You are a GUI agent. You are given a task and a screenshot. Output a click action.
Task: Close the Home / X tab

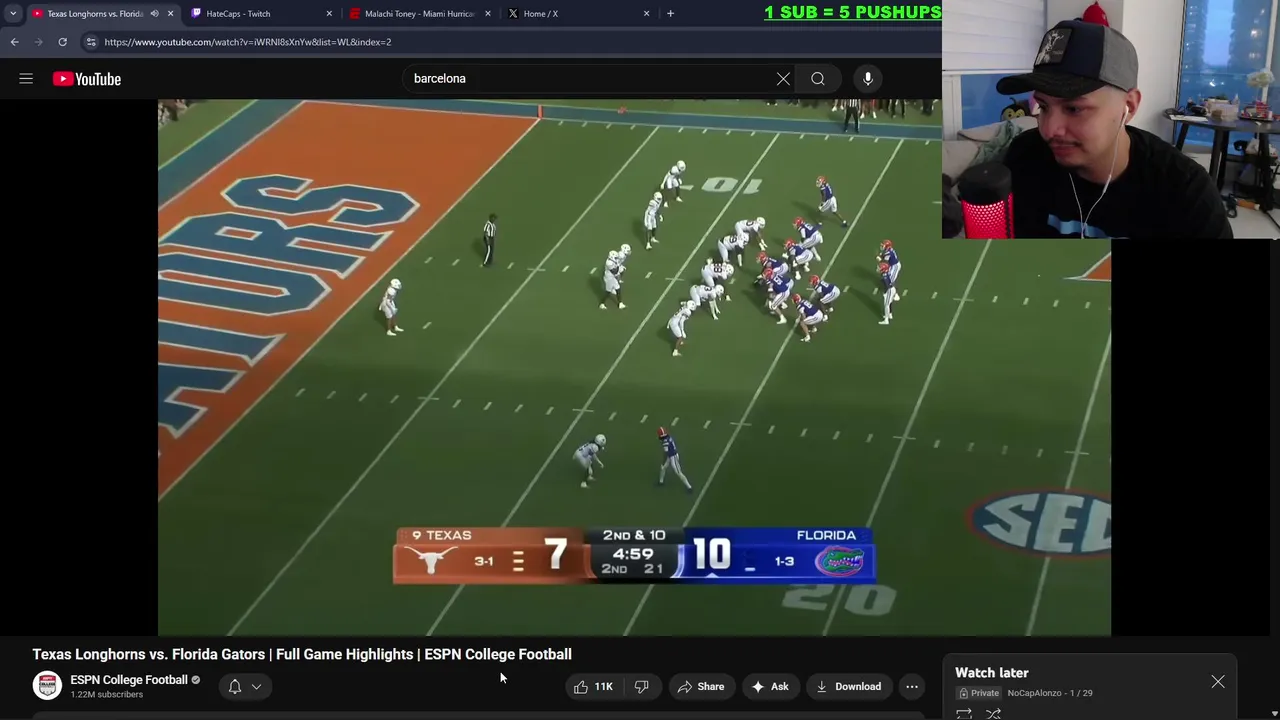(x=646, y=14)
